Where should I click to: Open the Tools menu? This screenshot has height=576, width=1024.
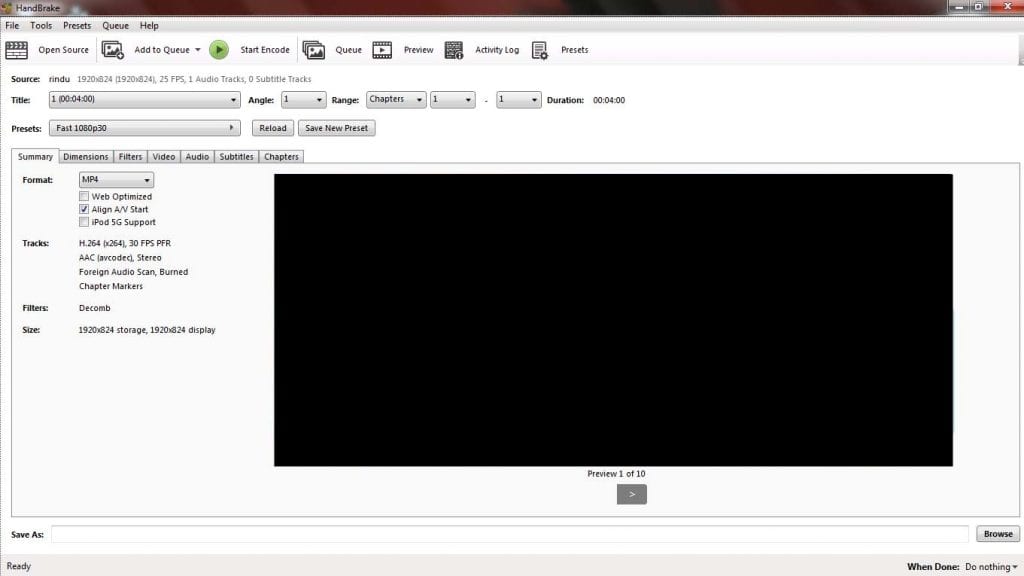(40, 25)
